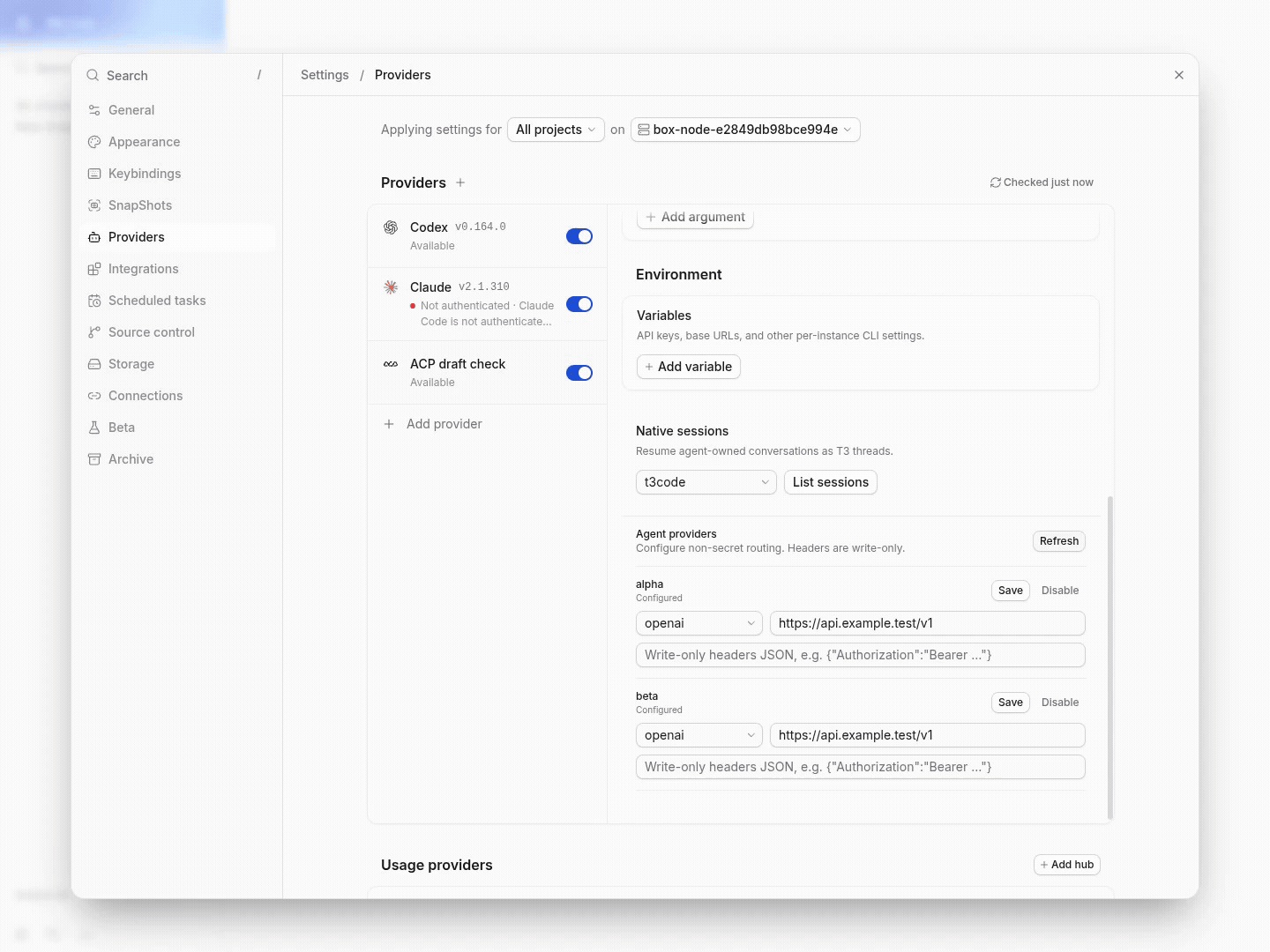
Task: Open the All projects dropdown
Action: (x=556, y=130)
